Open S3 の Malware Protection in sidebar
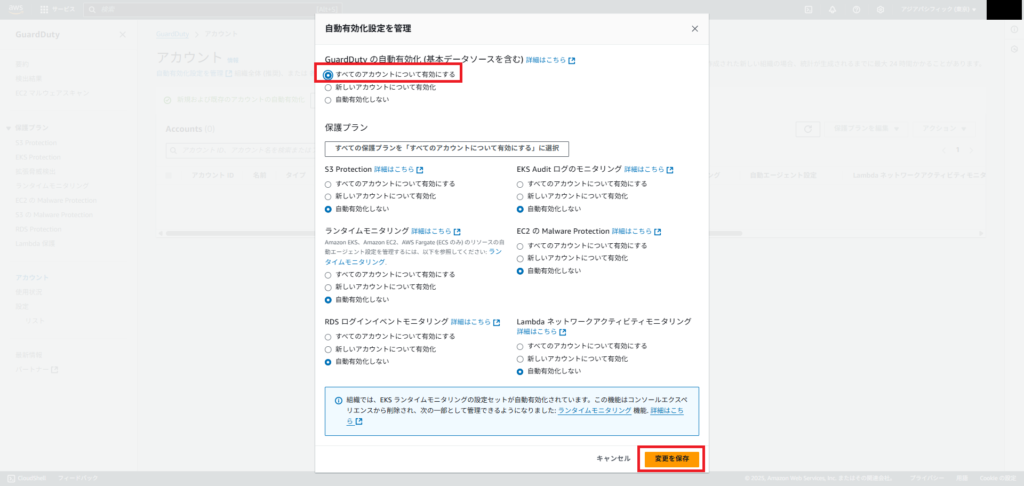Viewport: 1024px width, 486px height. coord(54,215)
